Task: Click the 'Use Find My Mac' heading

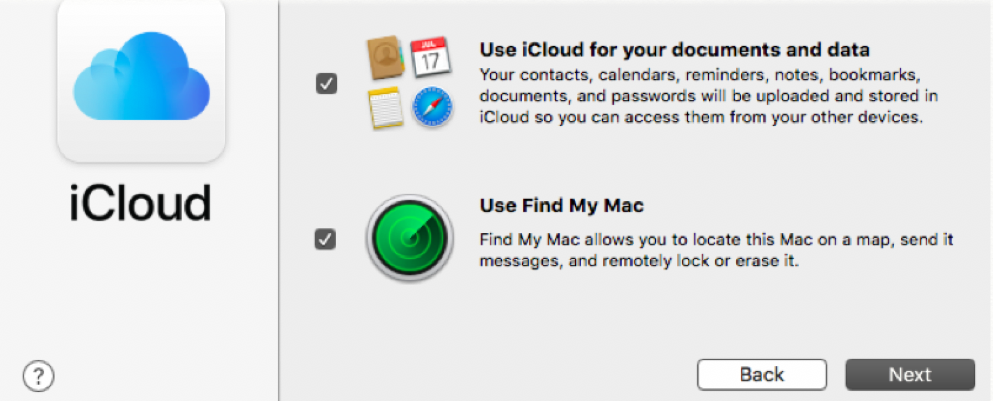Action: pos(562,207)
